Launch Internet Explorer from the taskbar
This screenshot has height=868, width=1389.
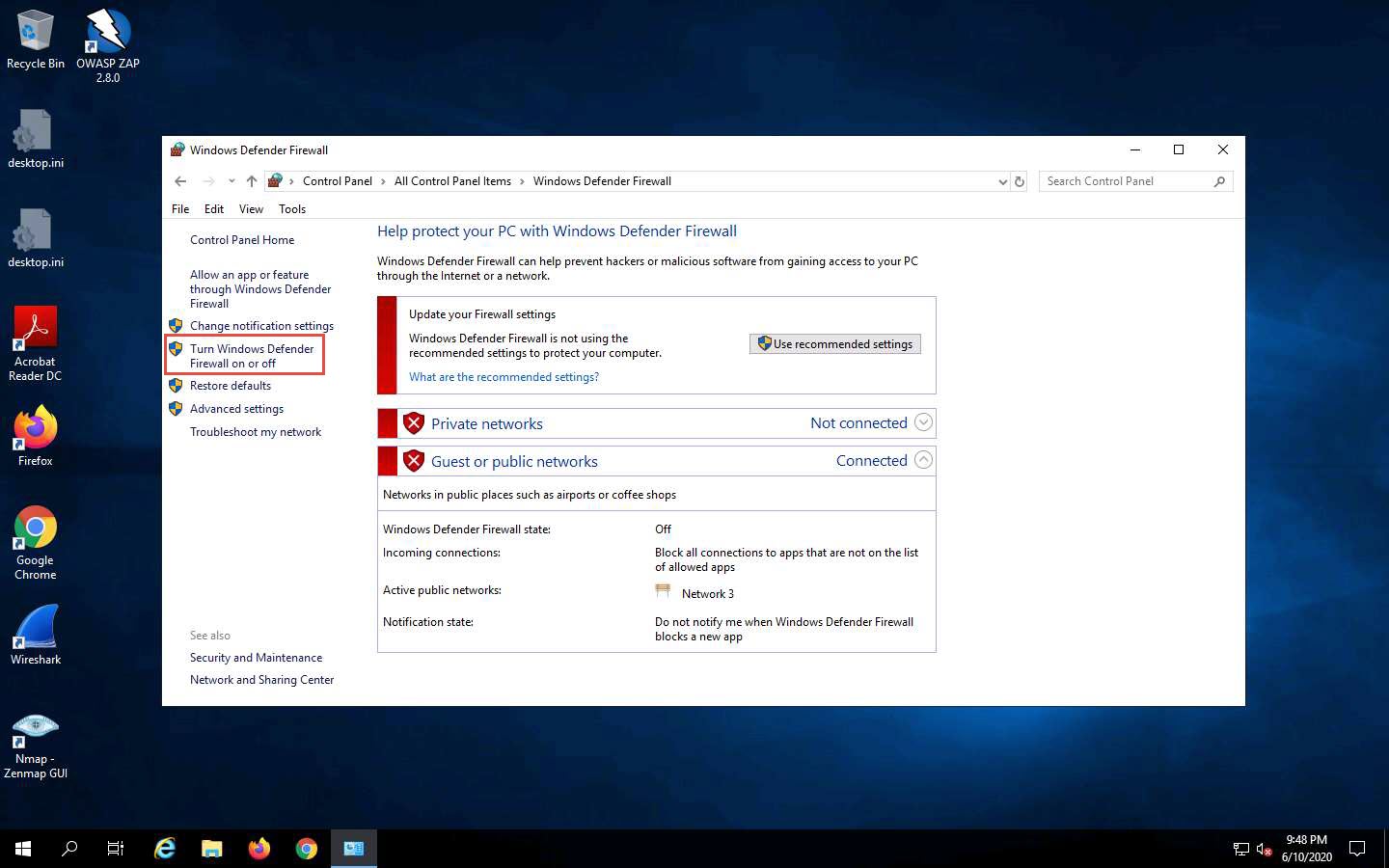pyautogui.click(x=165, y=849)
